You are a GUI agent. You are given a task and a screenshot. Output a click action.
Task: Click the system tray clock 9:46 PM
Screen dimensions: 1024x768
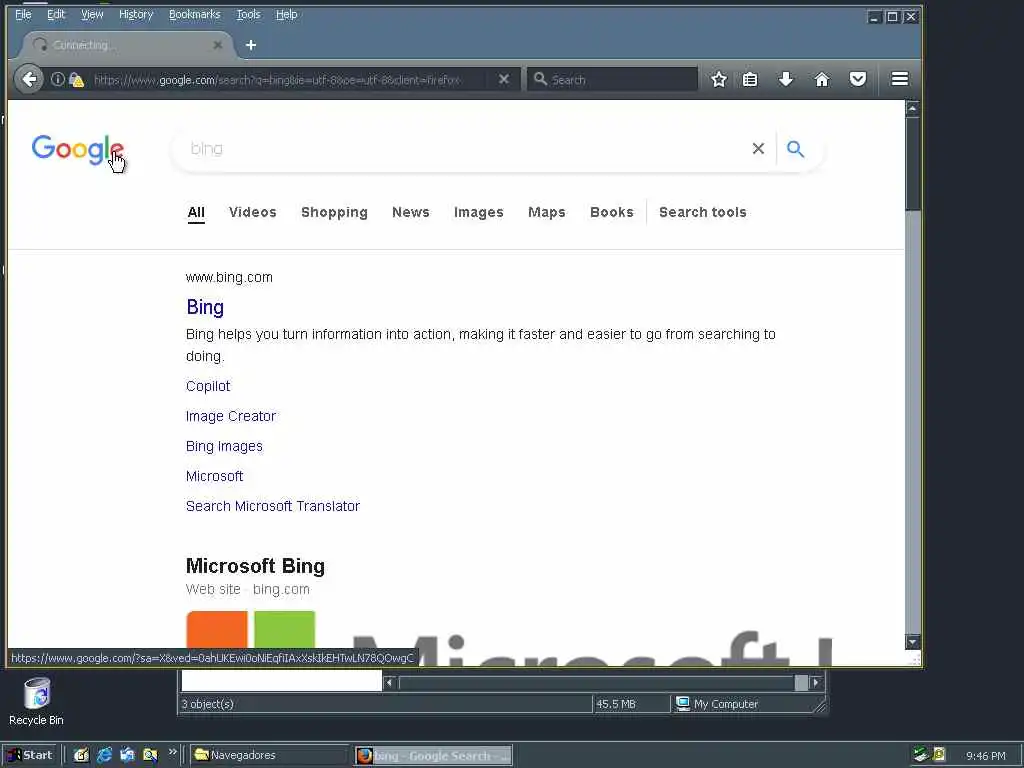[x=985, y=756]
